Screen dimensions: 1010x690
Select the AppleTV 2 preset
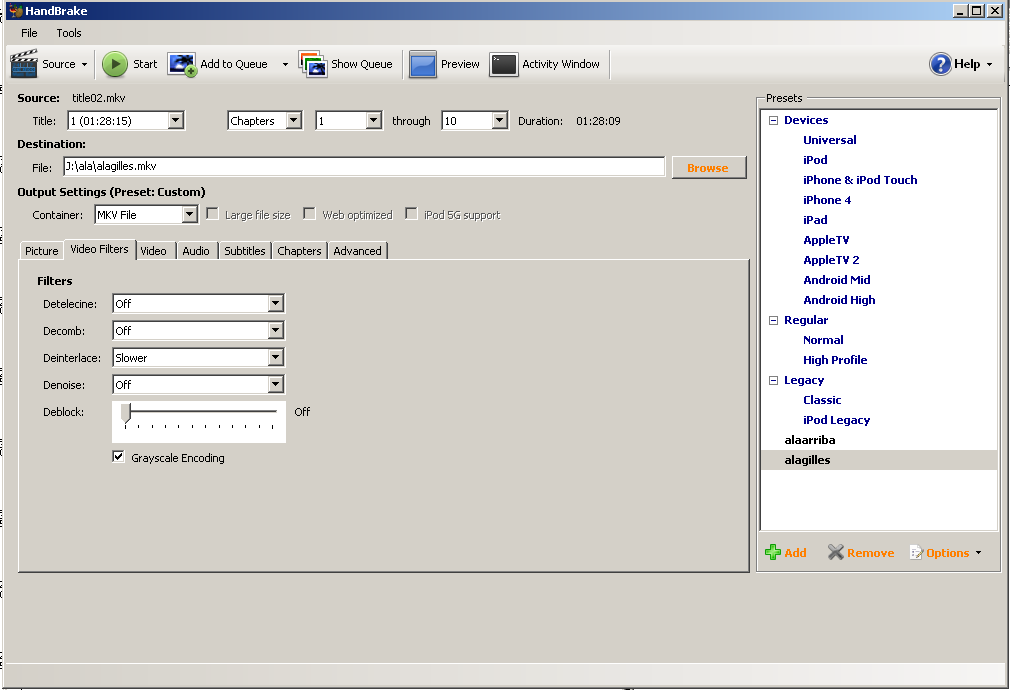coord(831,260)
